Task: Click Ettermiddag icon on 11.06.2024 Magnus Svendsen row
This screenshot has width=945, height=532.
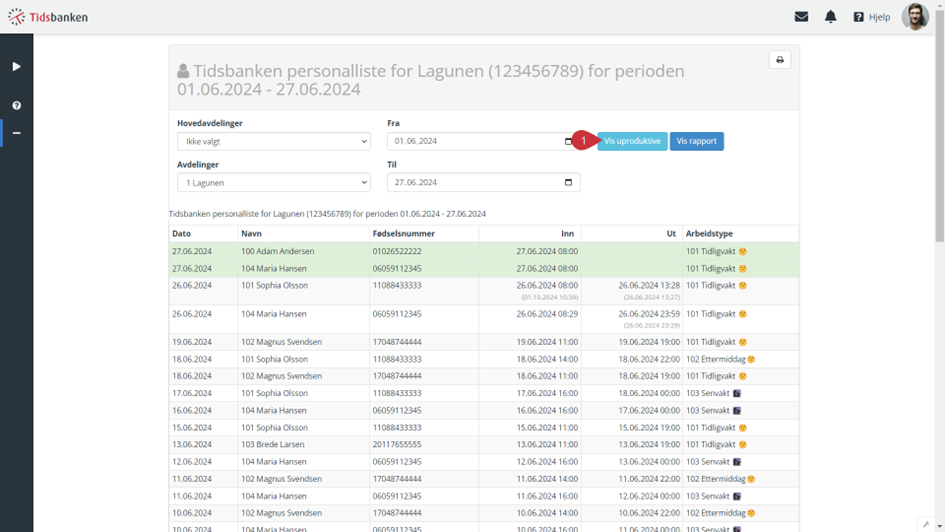Action: [x=751, y=479]
